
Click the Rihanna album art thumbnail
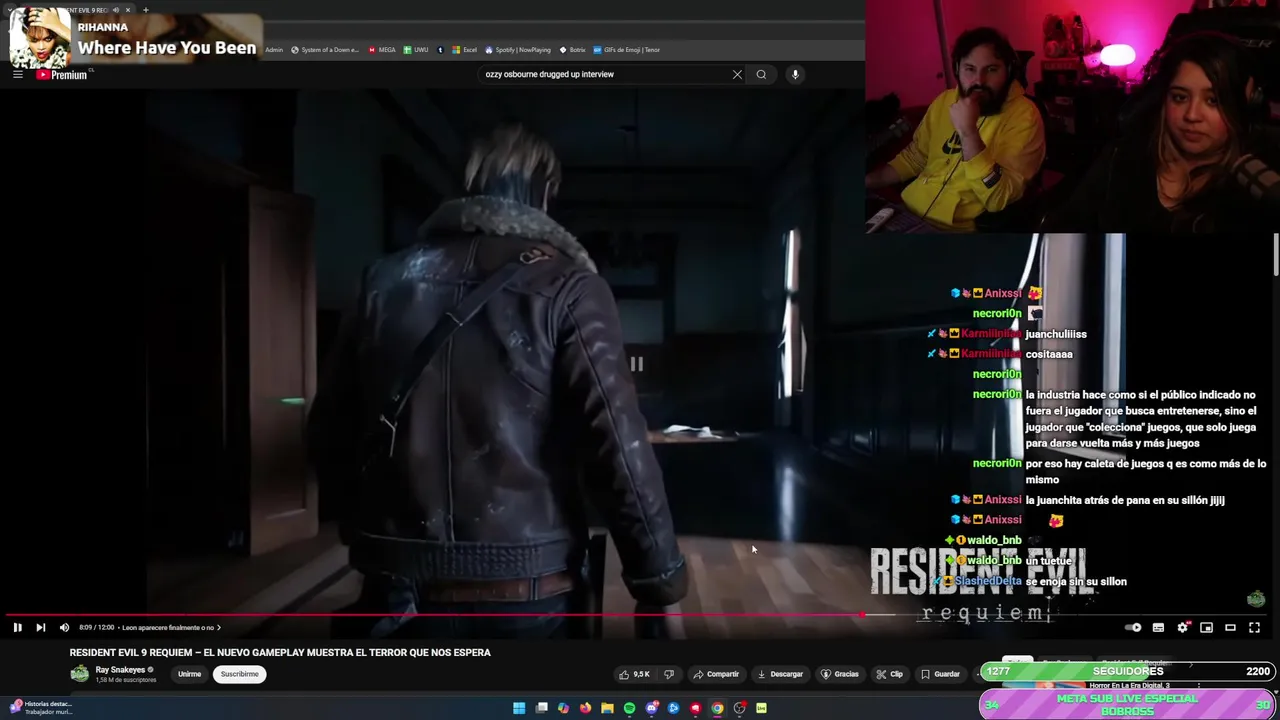[40, 37]
